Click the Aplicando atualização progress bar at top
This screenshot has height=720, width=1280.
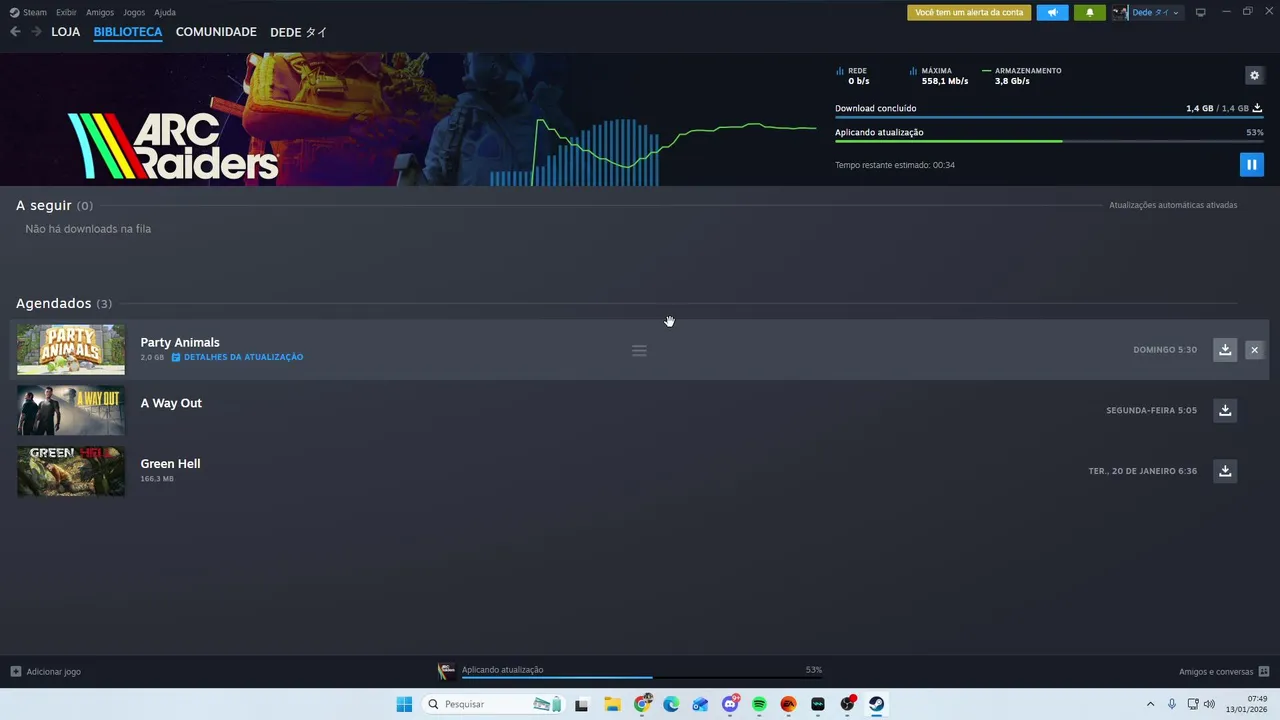(1049, 141)
